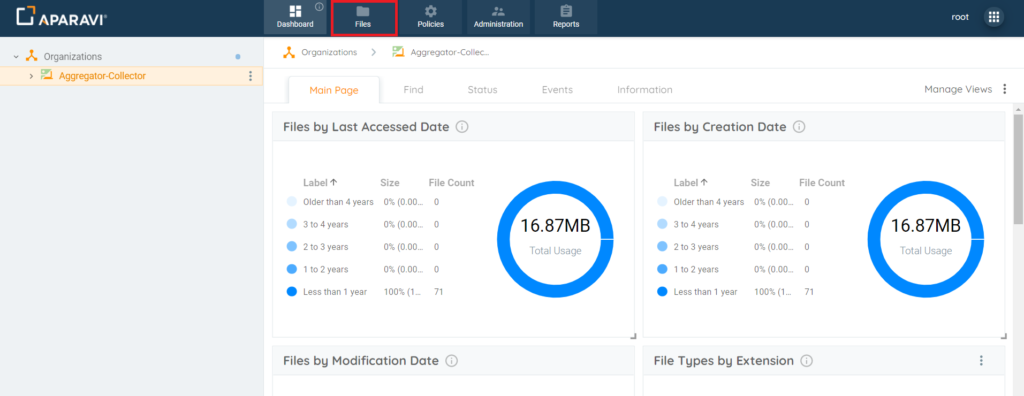Select Aggregator-Collector in the tree
Viewport: 1024px width, 396px height.
coord(103,76)
